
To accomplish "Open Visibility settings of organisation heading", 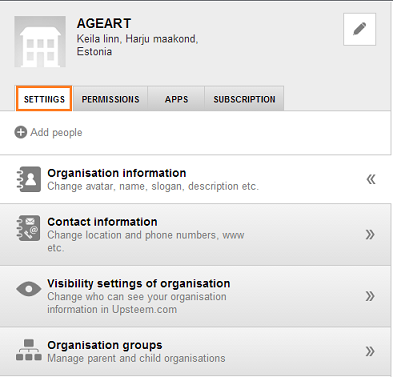I will click(139, 283).
